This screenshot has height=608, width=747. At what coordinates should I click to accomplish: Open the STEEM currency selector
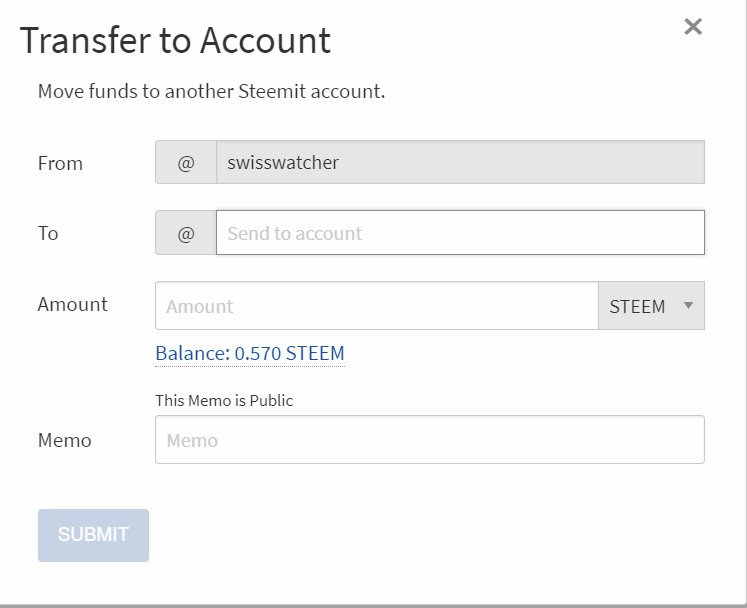point(651,306)
